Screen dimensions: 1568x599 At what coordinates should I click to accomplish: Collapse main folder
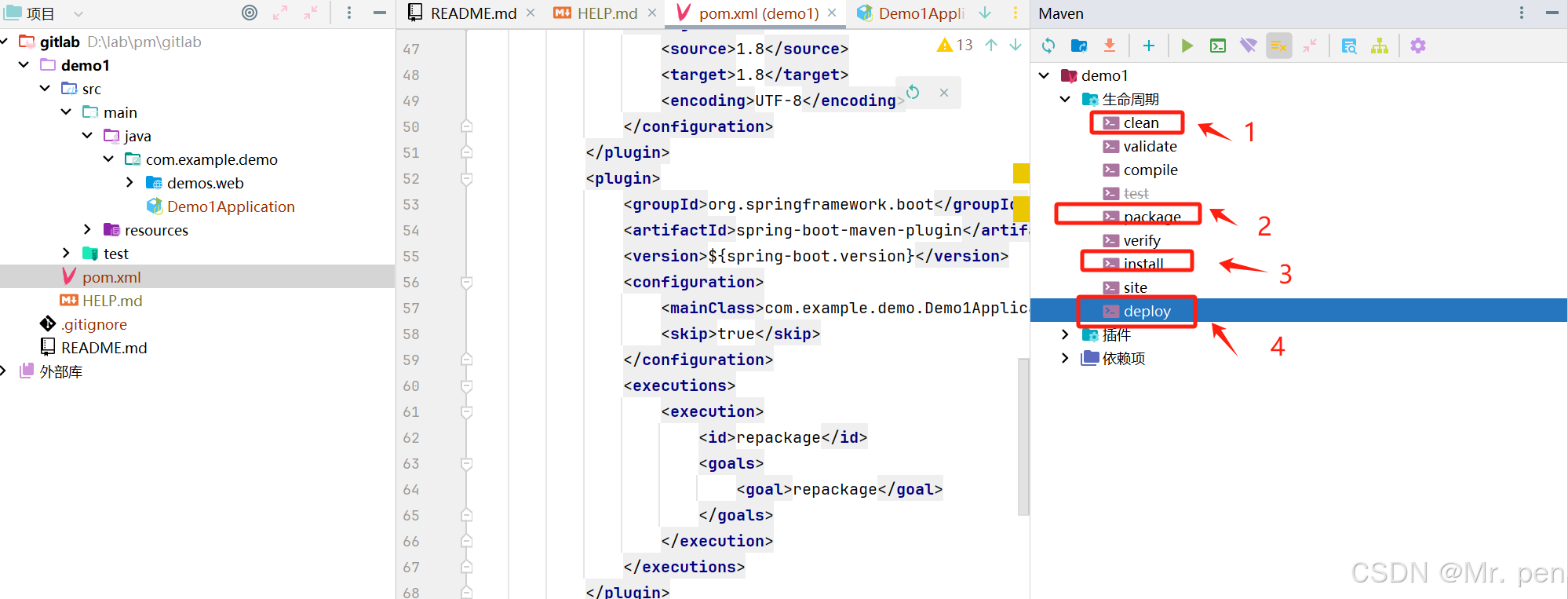coord(66,111)
